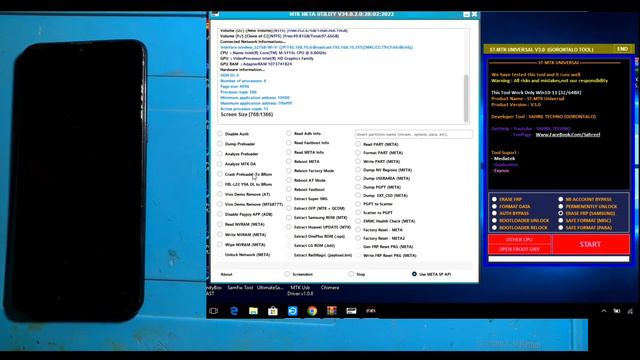Select Write NVRAM (META) option
Screen dimensions: 640x360
[242, 235]
